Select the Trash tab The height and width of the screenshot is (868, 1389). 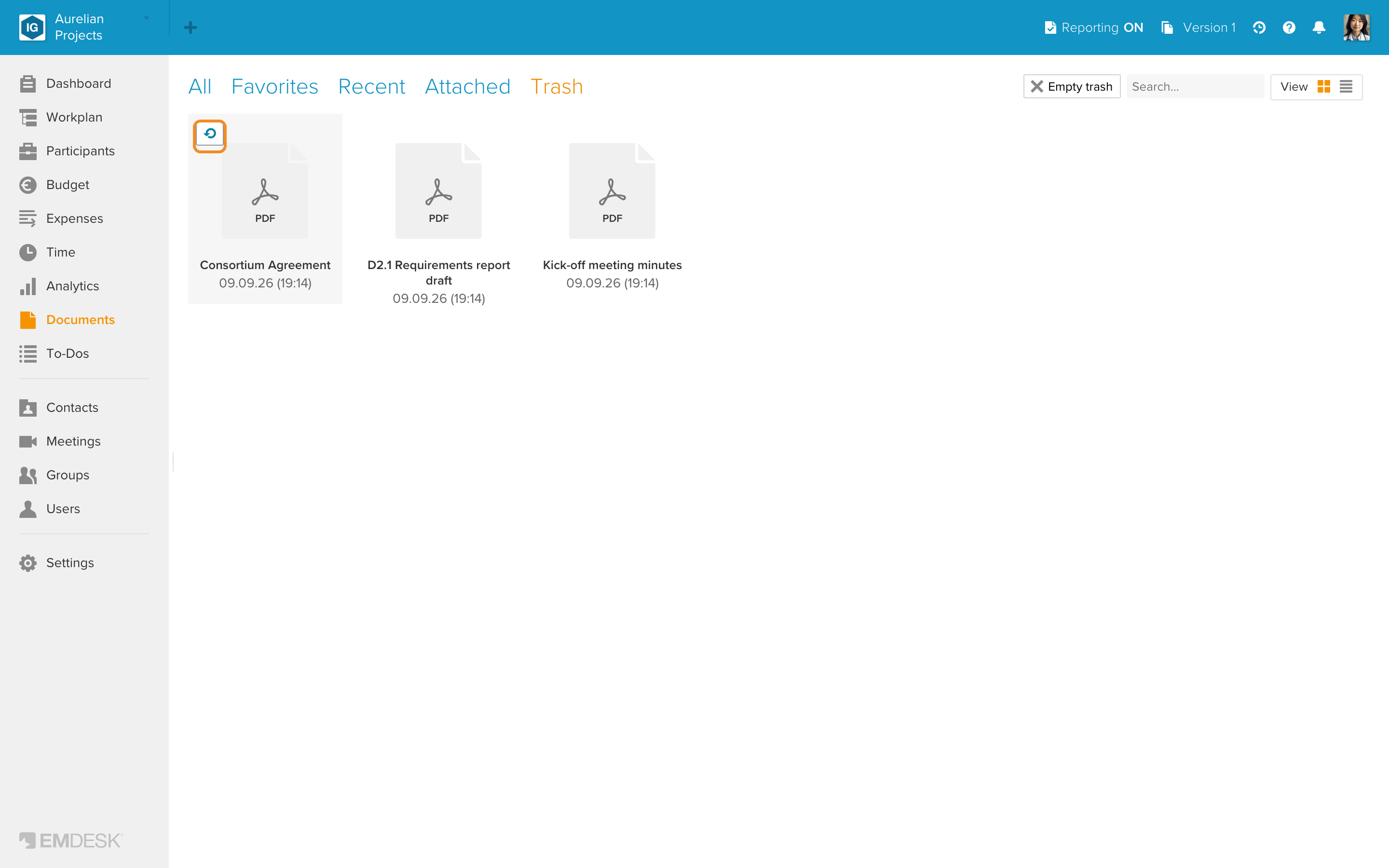coord(556,87)
